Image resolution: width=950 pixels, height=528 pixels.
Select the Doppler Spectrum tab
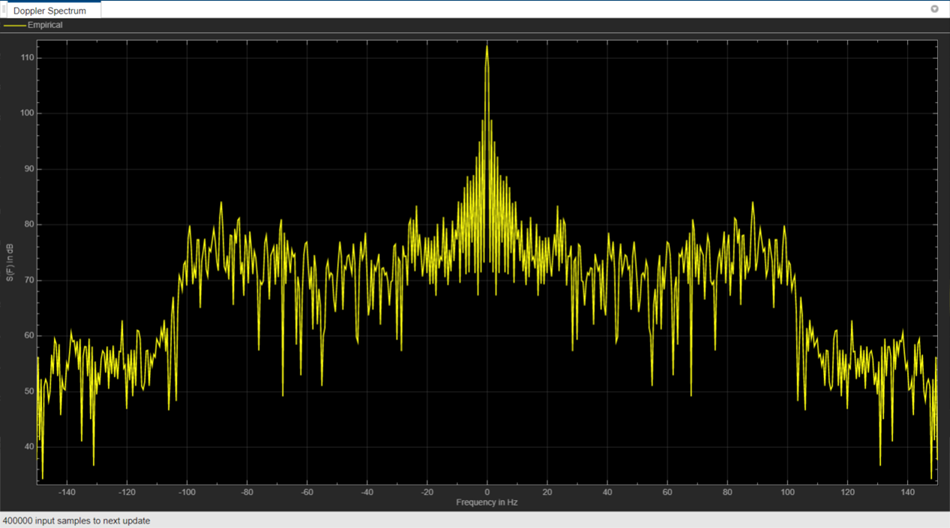tap(49, 10)
